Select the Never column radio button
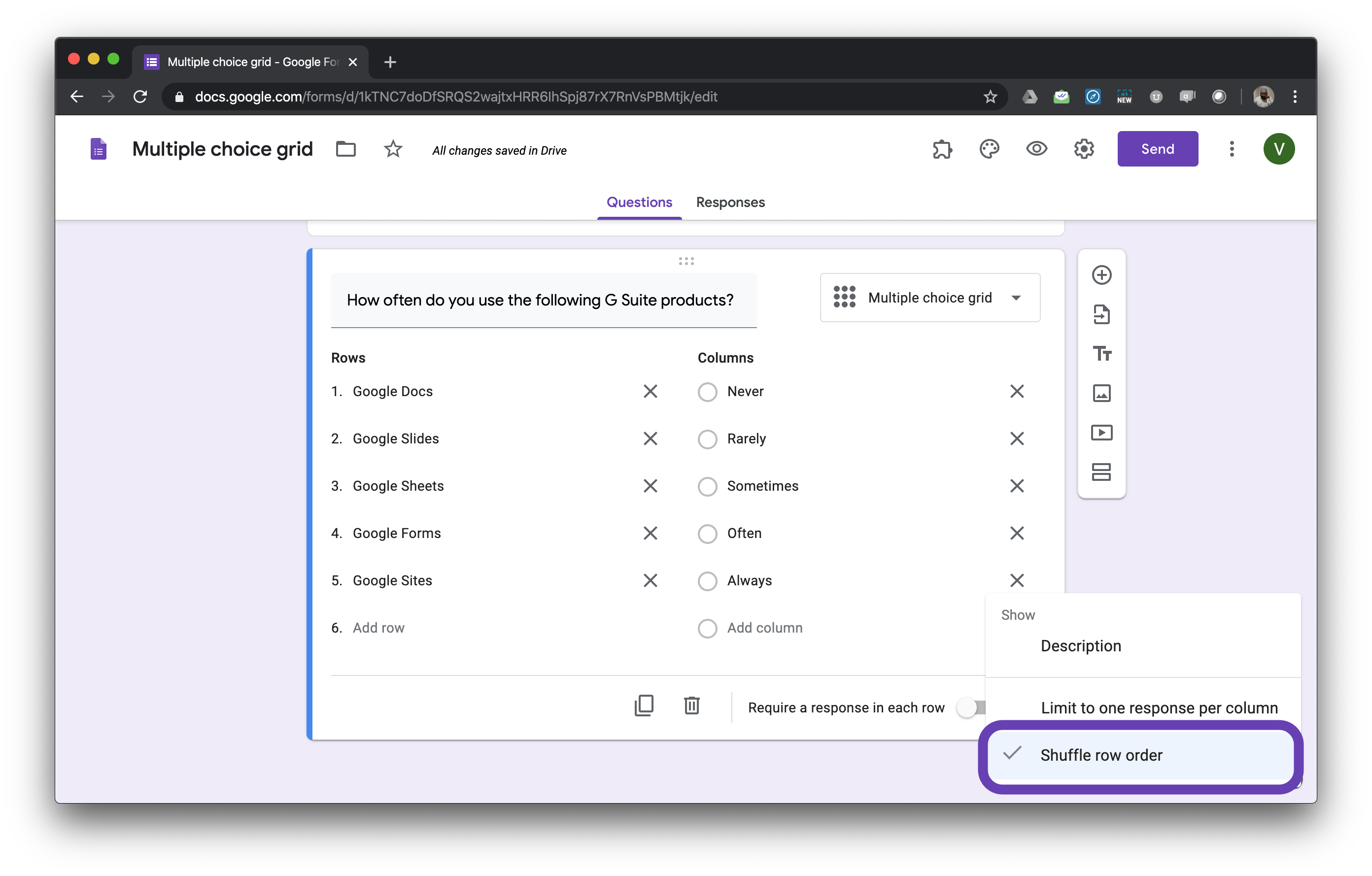Viewport: 1372px width, 876px height. click(x=707, y=392)
